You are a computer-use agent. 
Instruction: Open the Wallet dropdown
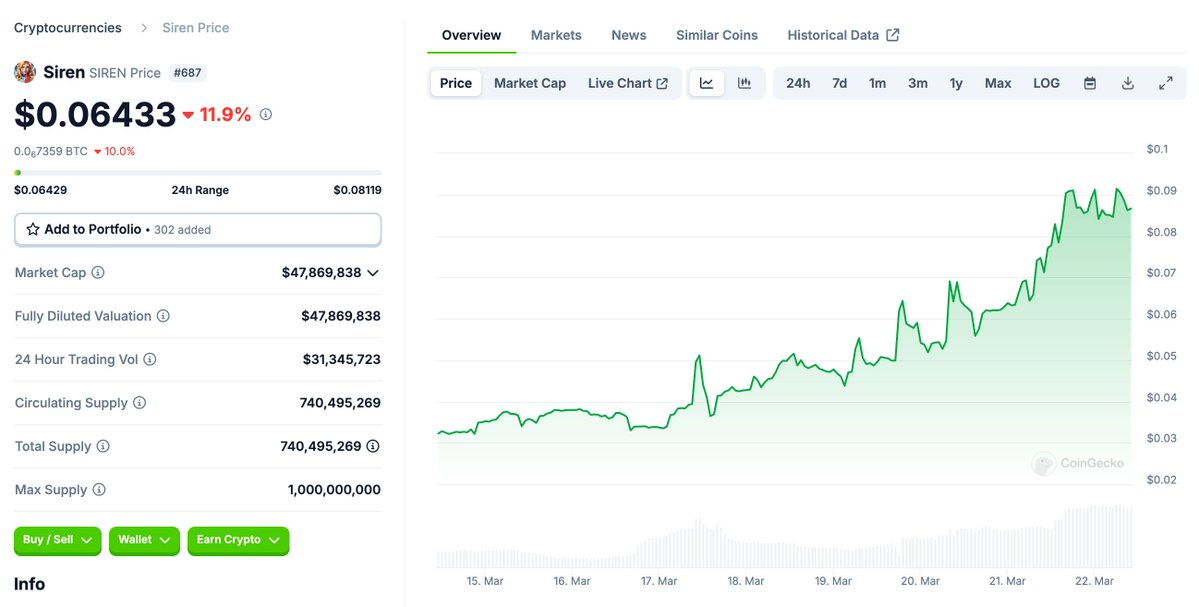(145, 540)
